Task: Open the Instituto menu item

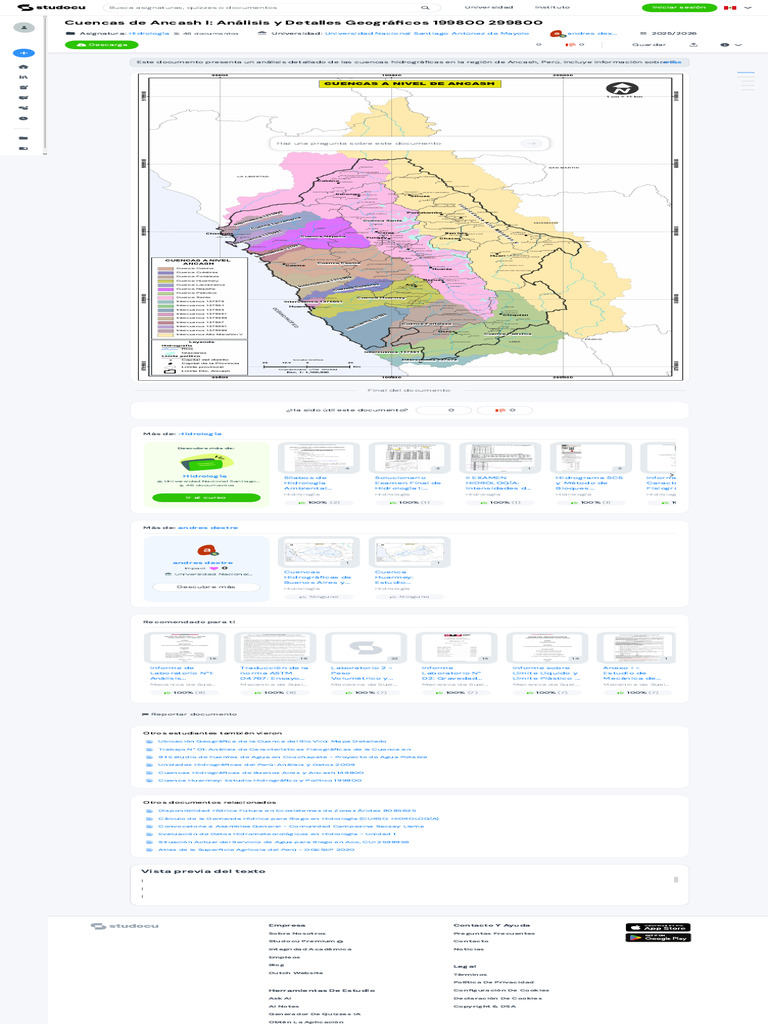Action: (552, 7)
